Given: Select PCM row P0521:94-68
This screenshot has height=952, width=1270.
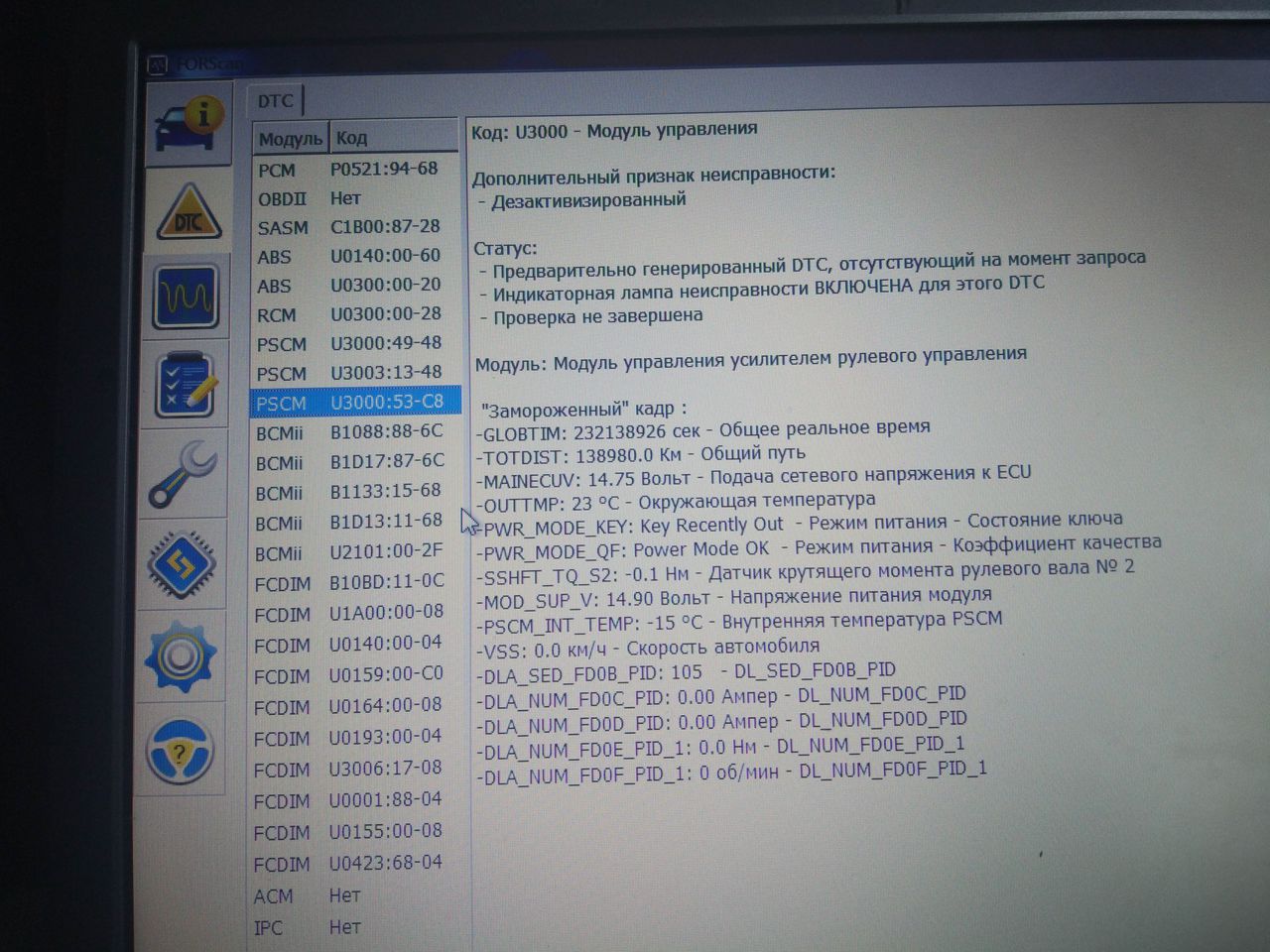Looking at the screenshot, I should (356, 169).
